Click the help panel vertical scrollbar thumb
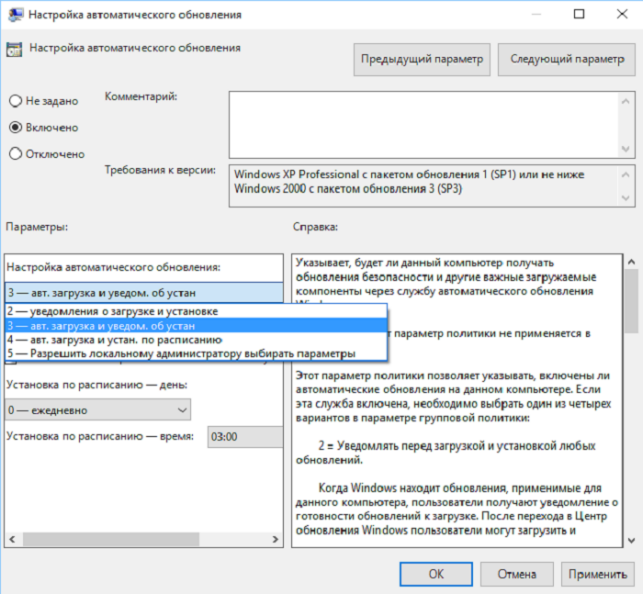643x594 pixels. [x=632, y=301]
